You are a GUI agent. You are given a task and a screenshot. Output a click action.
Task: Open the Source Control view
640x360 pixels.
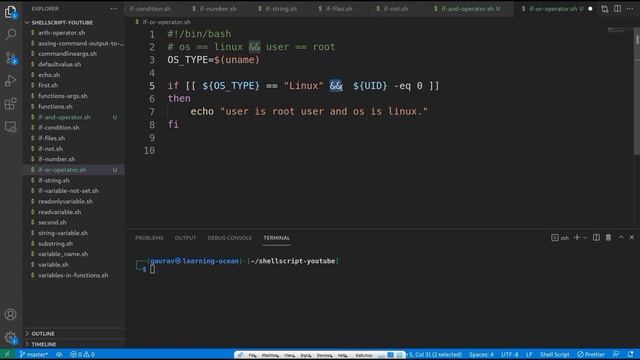11,58
